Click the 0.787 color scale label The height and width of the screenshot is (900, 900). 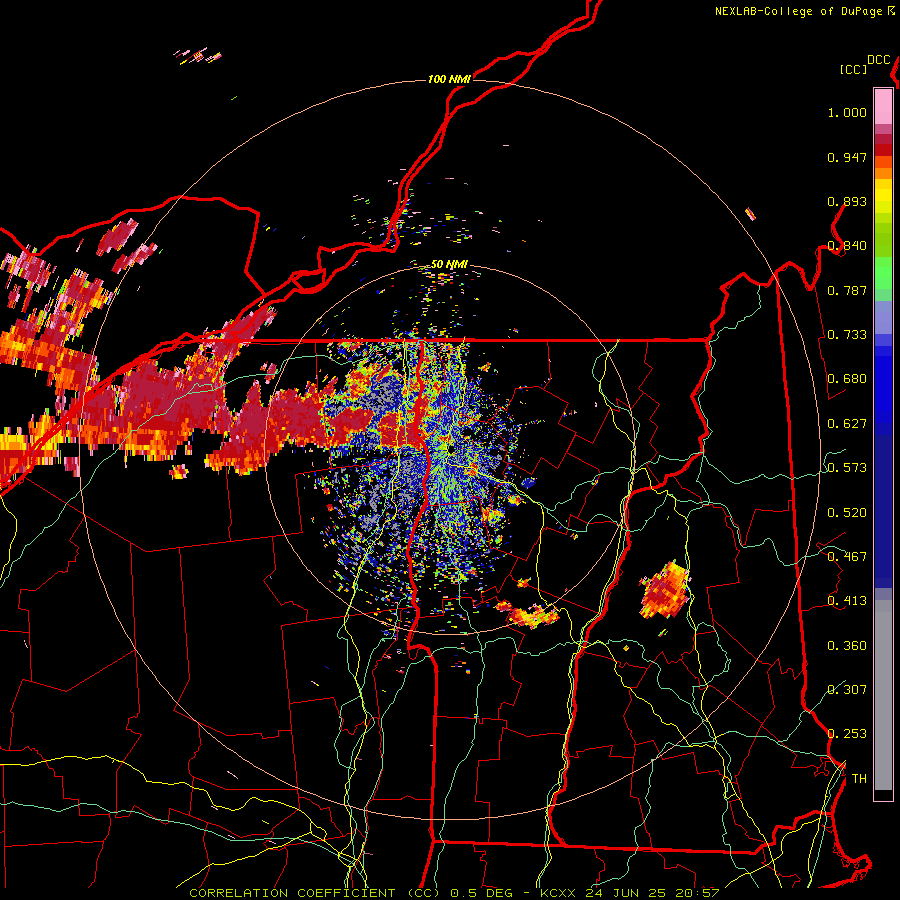click(x=847, y=290)
